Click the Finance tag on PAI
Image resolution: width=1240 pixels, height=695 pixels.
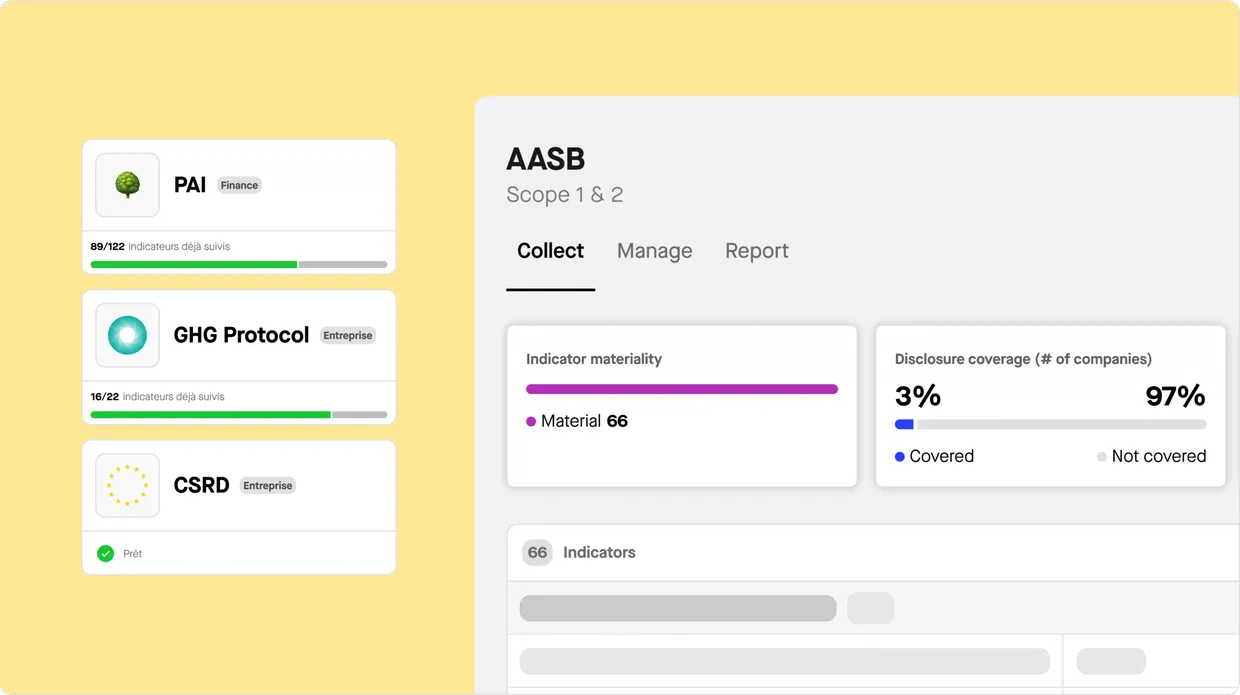pos(239,185)
